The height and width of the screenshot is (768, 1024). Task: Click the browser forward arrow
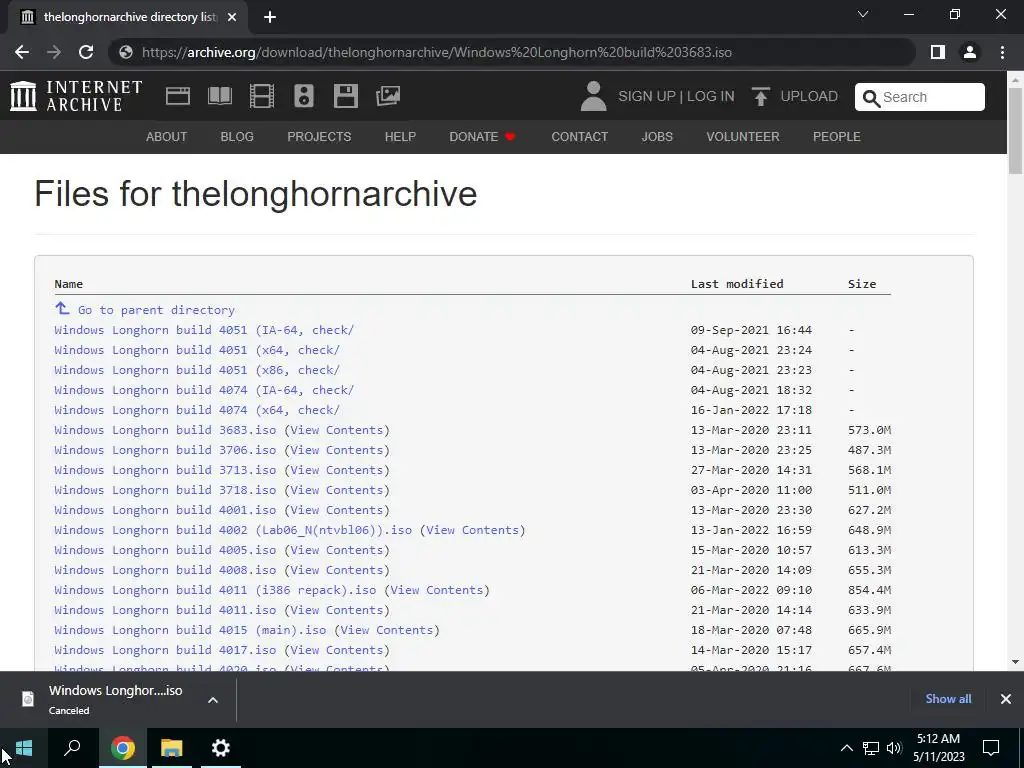[x=54, y=52]
